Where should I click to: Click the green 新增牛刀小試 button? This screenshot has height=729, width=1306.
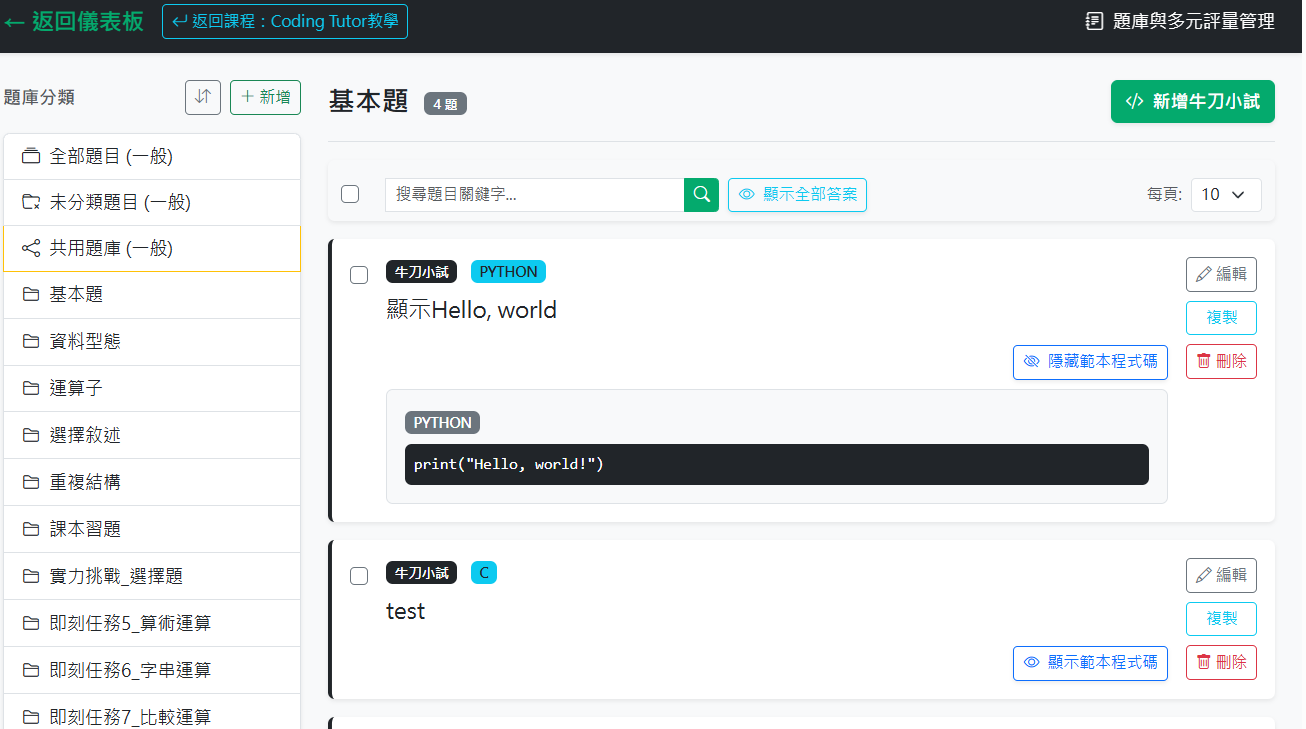pyautogui.click(x=1192, y=101)
